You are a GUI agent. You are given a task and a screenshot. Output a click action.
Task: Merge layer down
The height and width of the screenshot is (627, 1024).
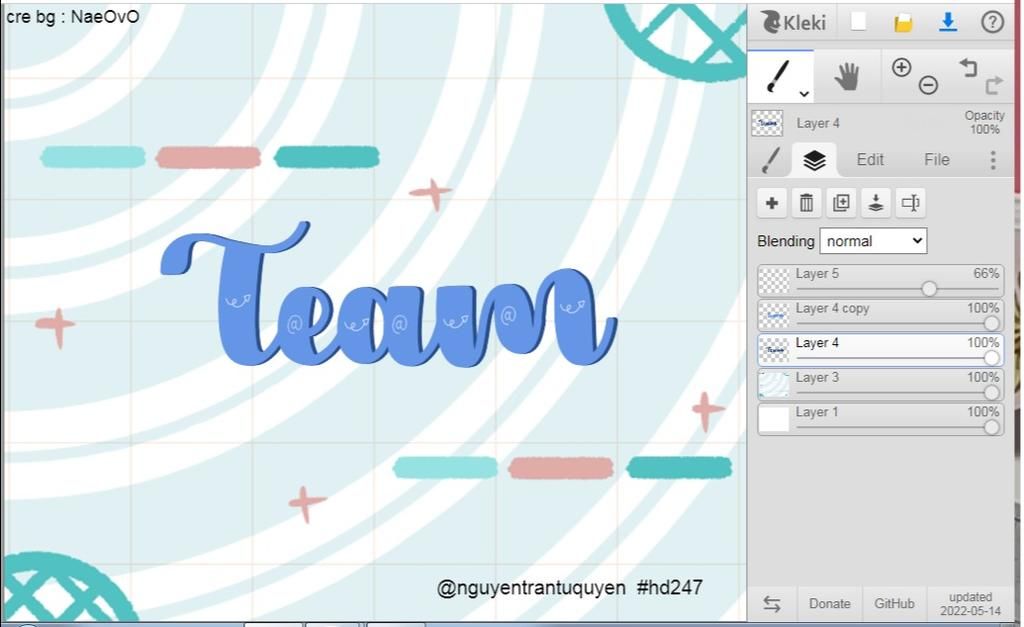tap(876, 203)
